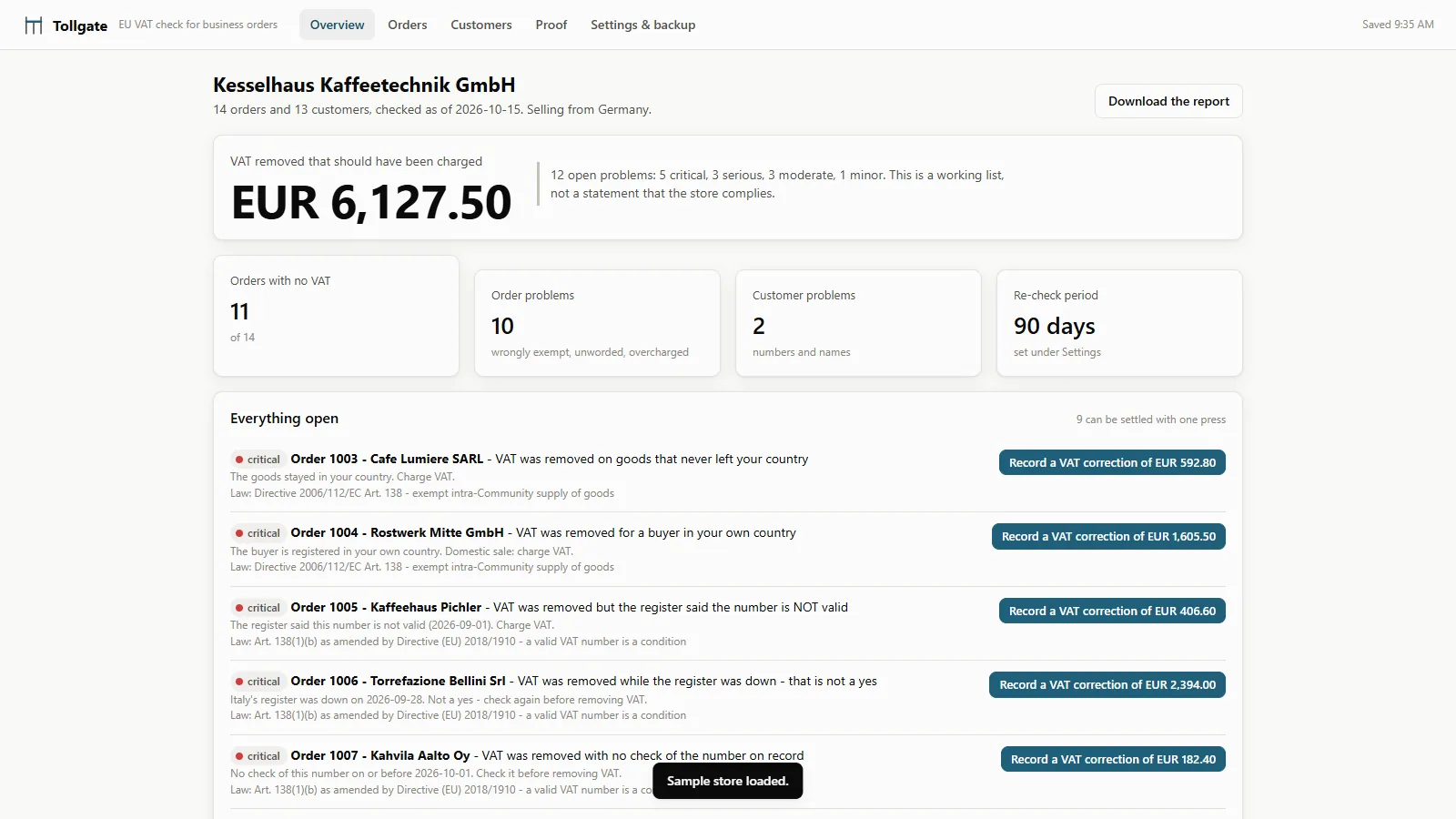Record VAT correction of EUR 406.60
This screenshot has height=819, width=1456.
pos(1112,611)
